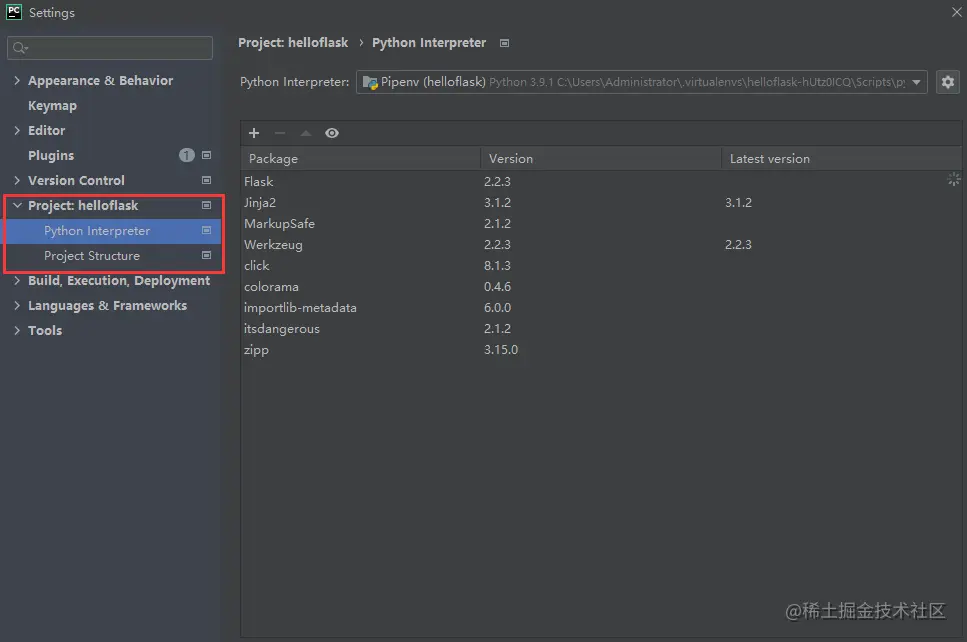Click the project-level icon beside Version Control

coord(207,180)
